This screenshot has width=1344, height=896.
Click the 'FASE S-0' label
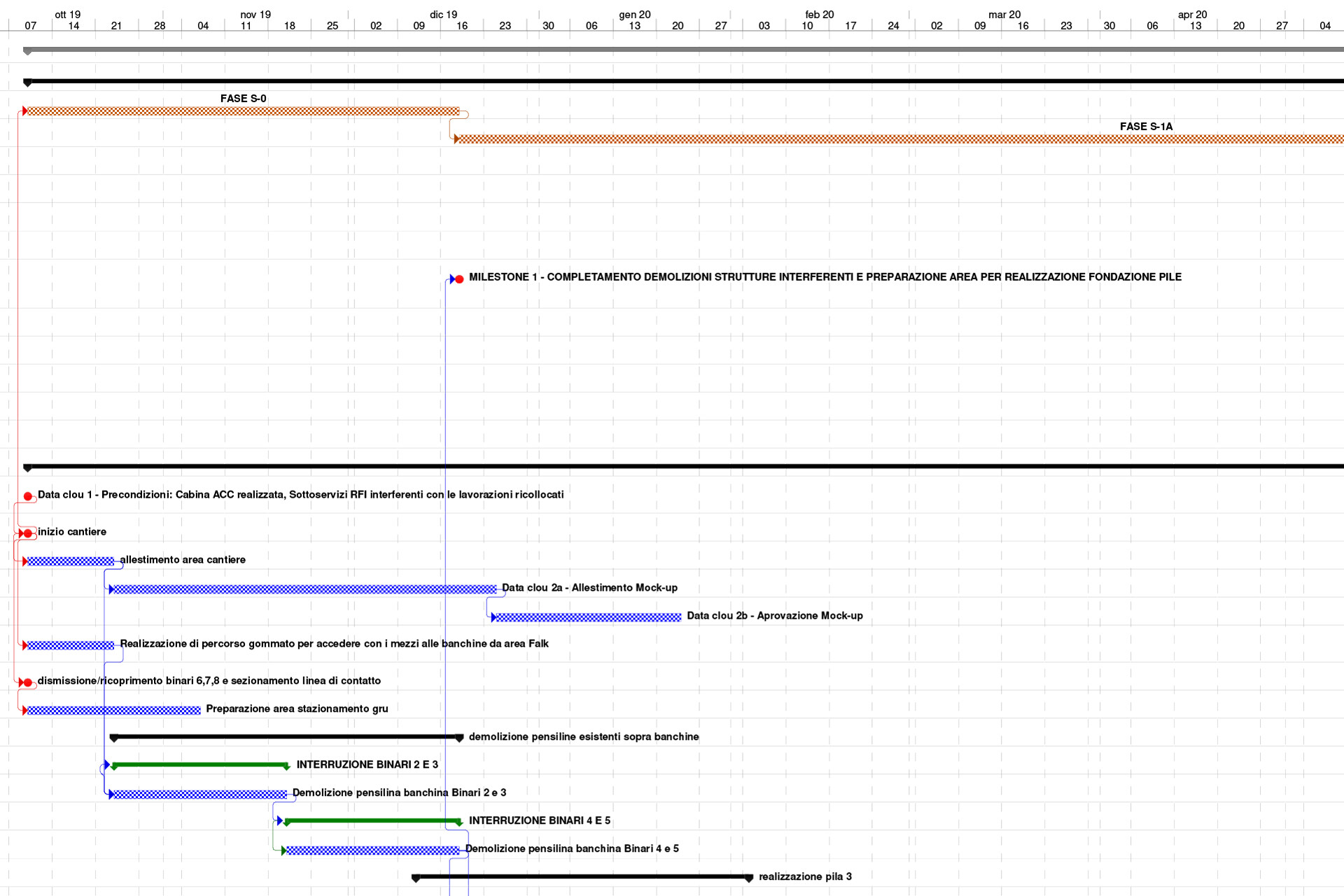(x=243, y=99)
